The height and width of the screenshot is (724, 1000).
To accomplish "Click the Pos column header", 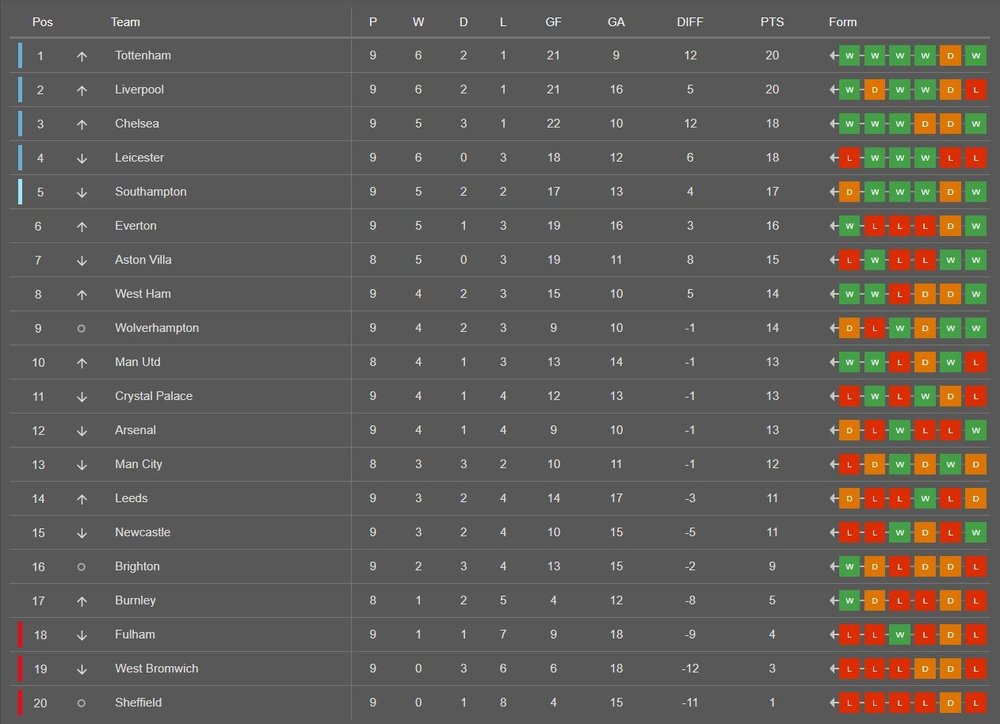I will (x=42, y=22).
